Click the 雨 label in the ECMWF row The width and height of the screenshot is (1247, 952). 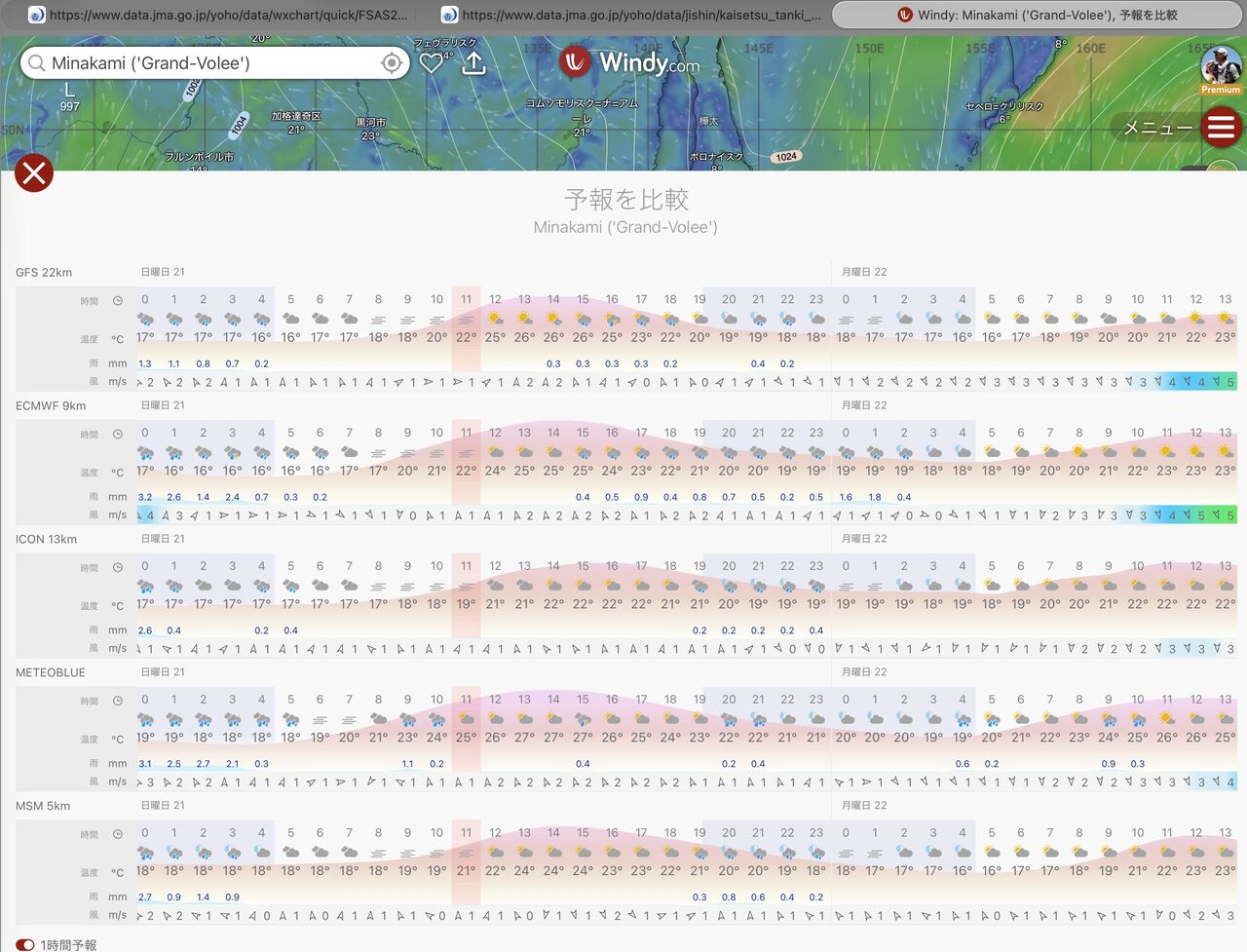coord(94,497)
